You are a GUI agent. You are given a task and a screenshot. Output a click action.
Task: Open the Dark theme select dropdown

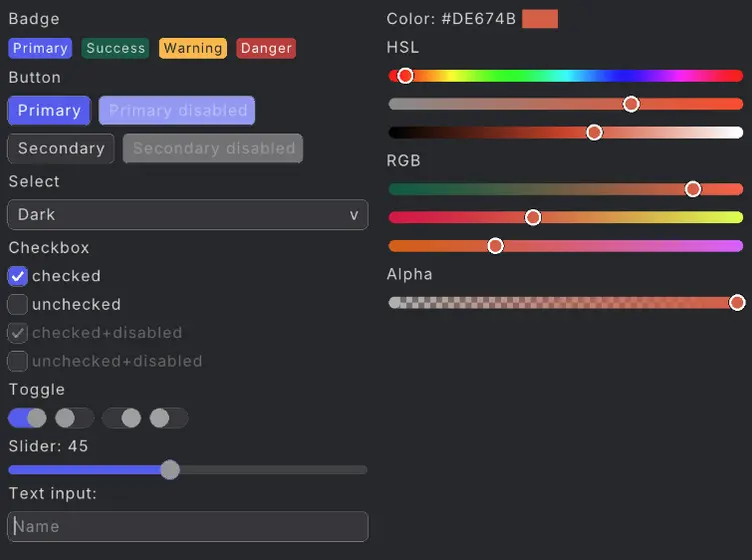(188, 215)
